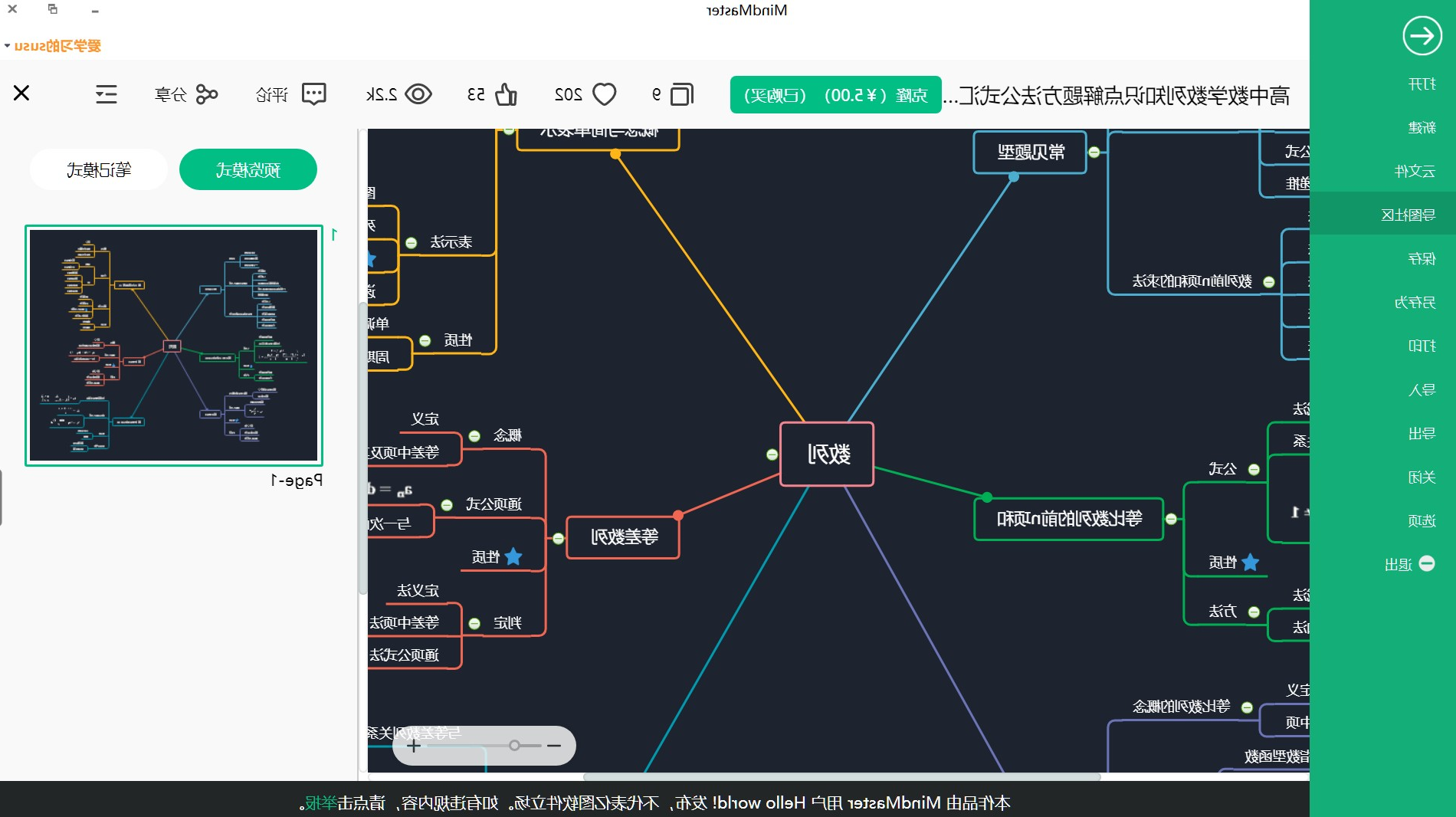Click the document title text in the toolbar
The height and width of the screenshot is (817, 1456).
tap(1117, 96)
